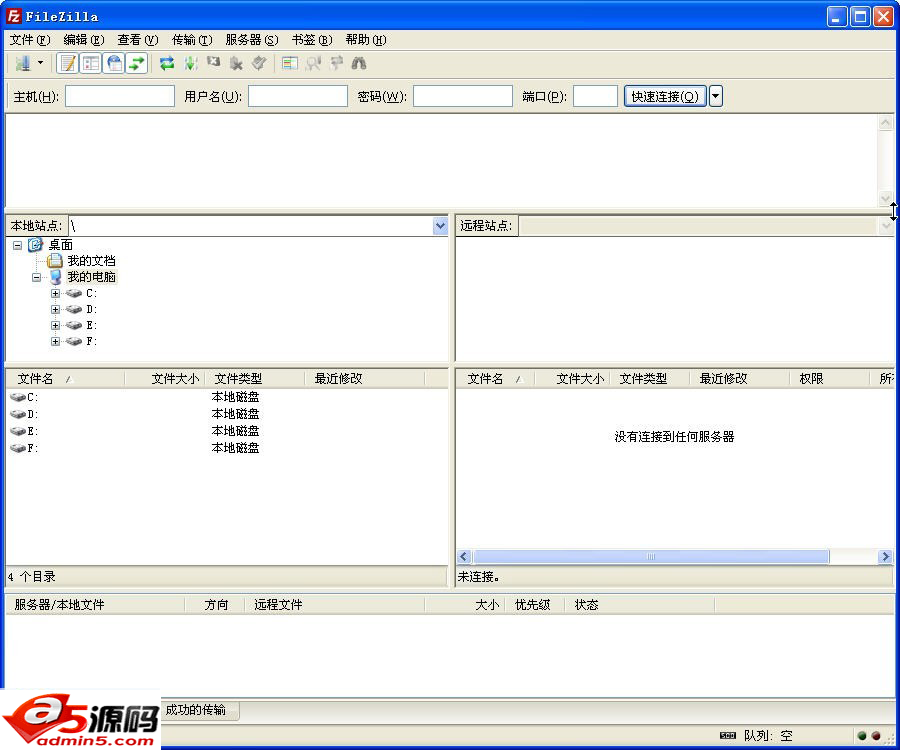Click the reconnect to last server icon
The width and height of the screenshot is (900, 750).
coord(259,63)
